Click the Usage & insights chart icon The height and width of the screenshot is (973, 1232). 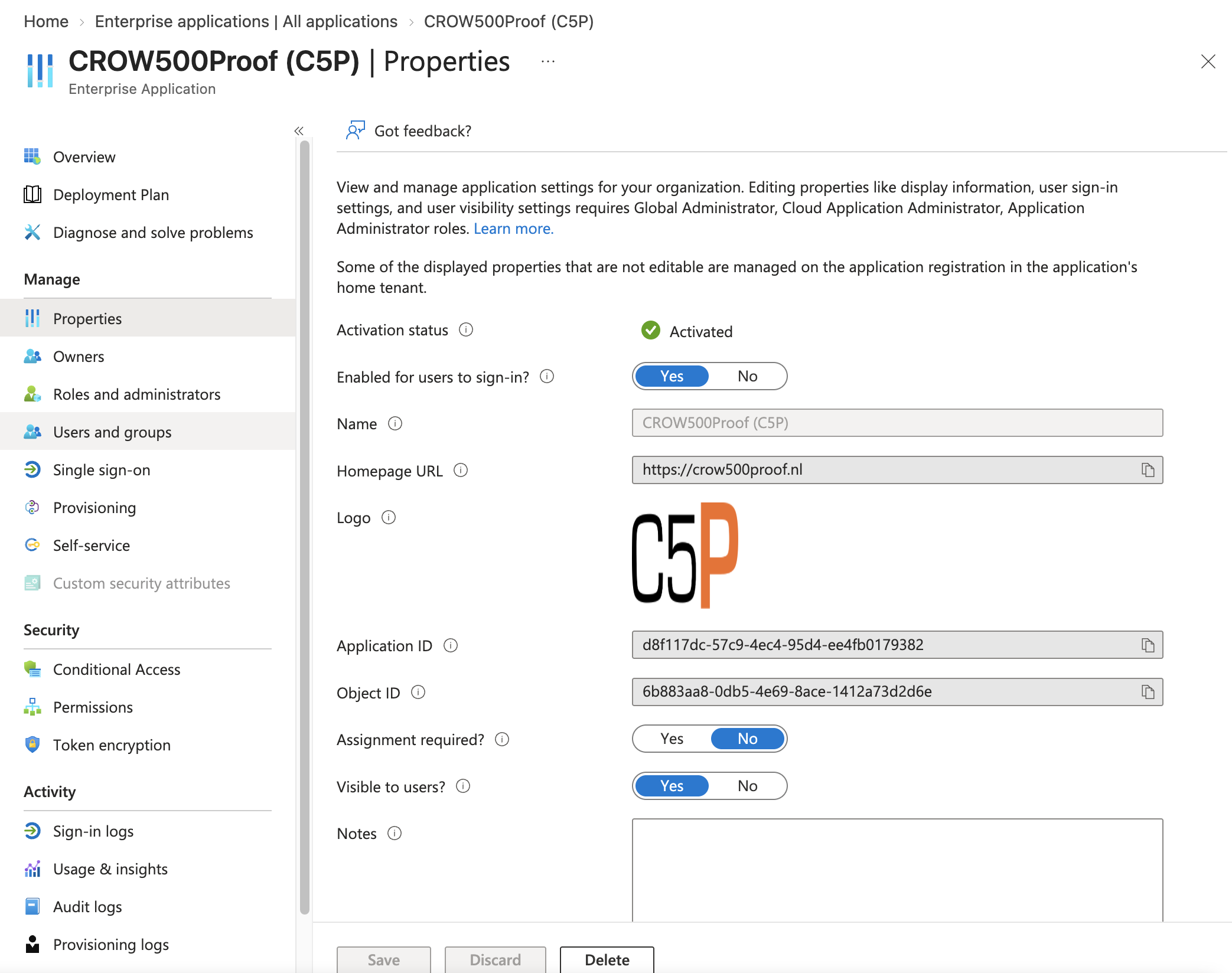point(32,868)
